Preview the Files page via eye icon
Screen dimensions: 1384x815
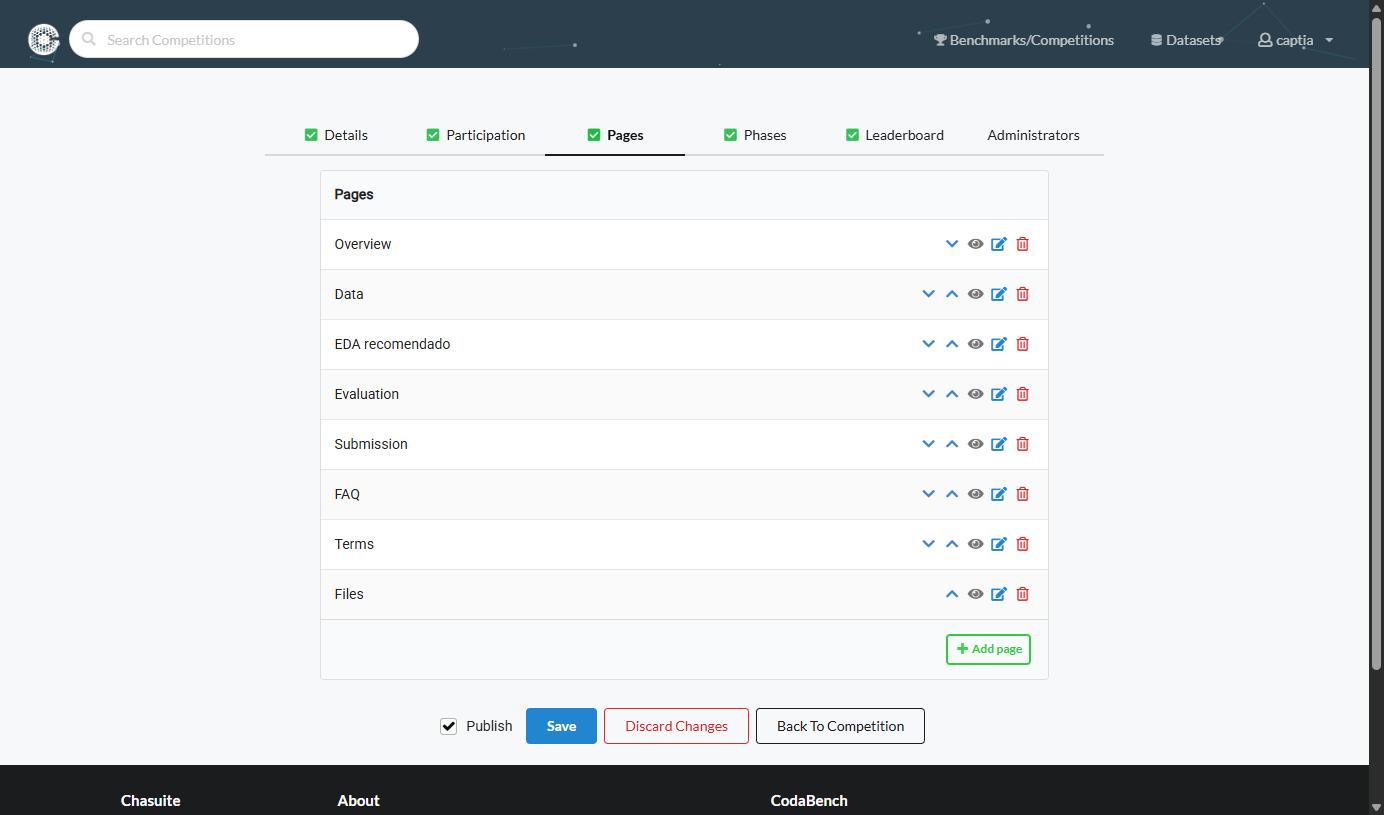[x=975, y=594]
